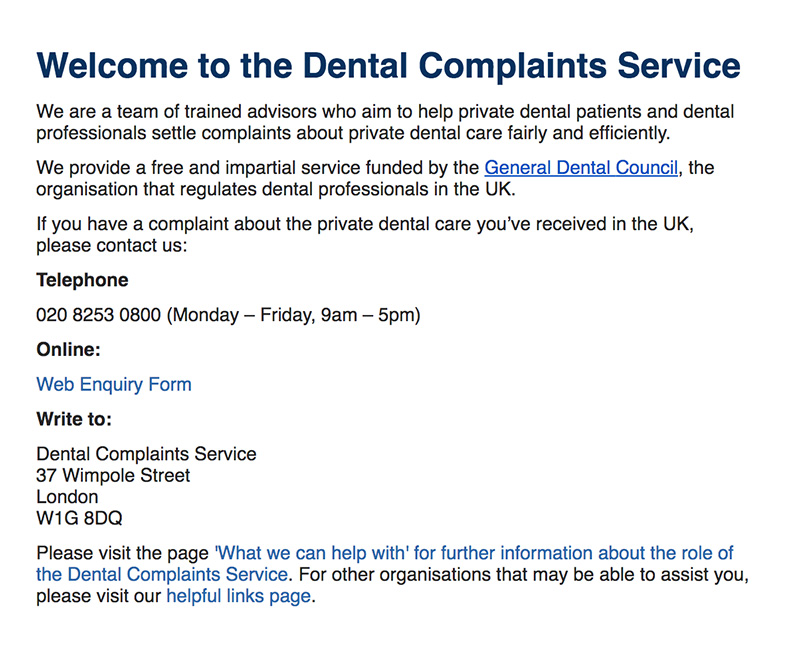
Task: Visit the helpful links page link
Action: (x=239, y=597)
